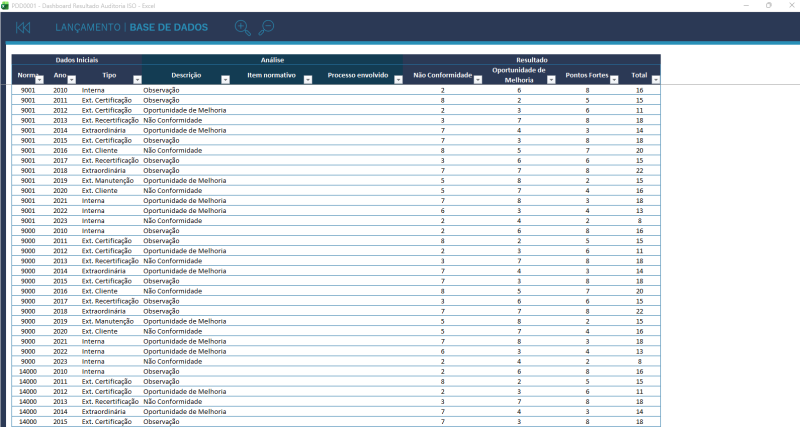Open the Descrição filter dropdown
Screen dimensions: 800x427
click(x=225, y=78)
